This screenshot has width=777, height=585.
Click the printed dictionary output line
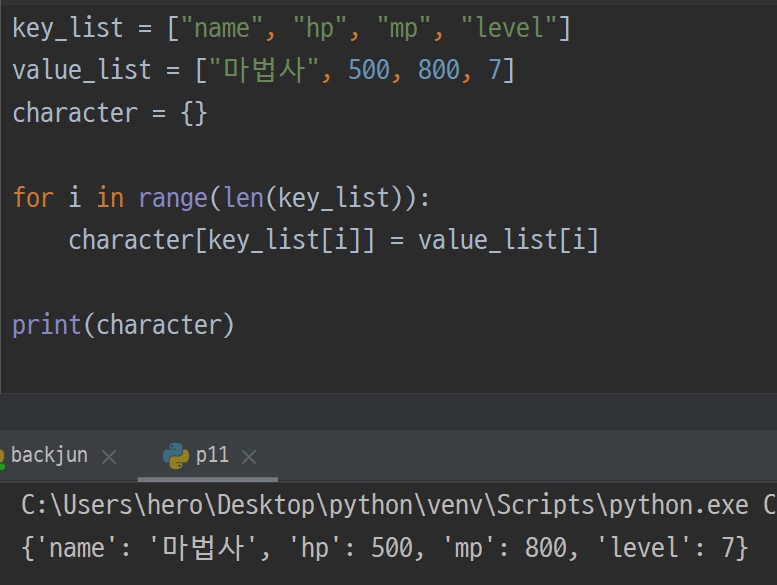pyautogui.click(x=385, y=548)
